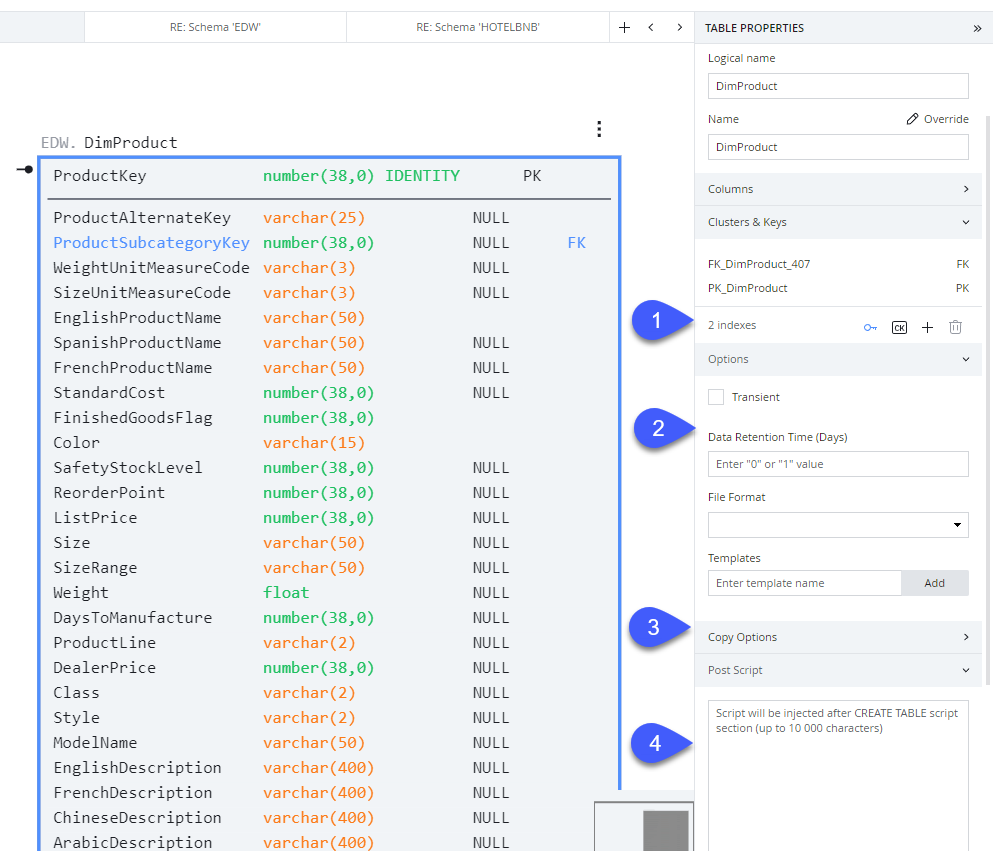
Task: Expand the Copy Options section
Action: (x=838, y=637)
